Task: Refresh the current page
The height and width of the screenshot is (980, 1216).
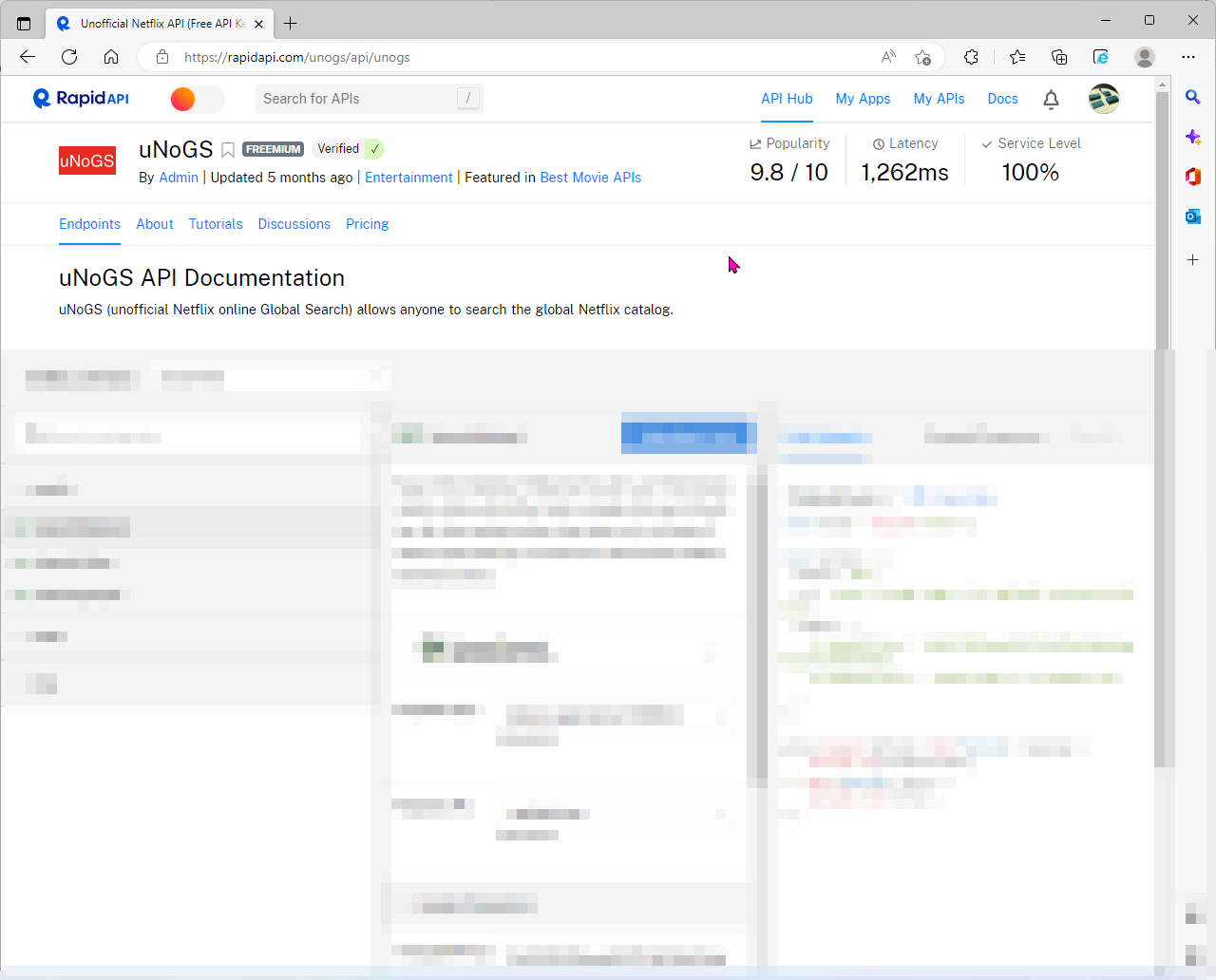Action: pos(69,57)
